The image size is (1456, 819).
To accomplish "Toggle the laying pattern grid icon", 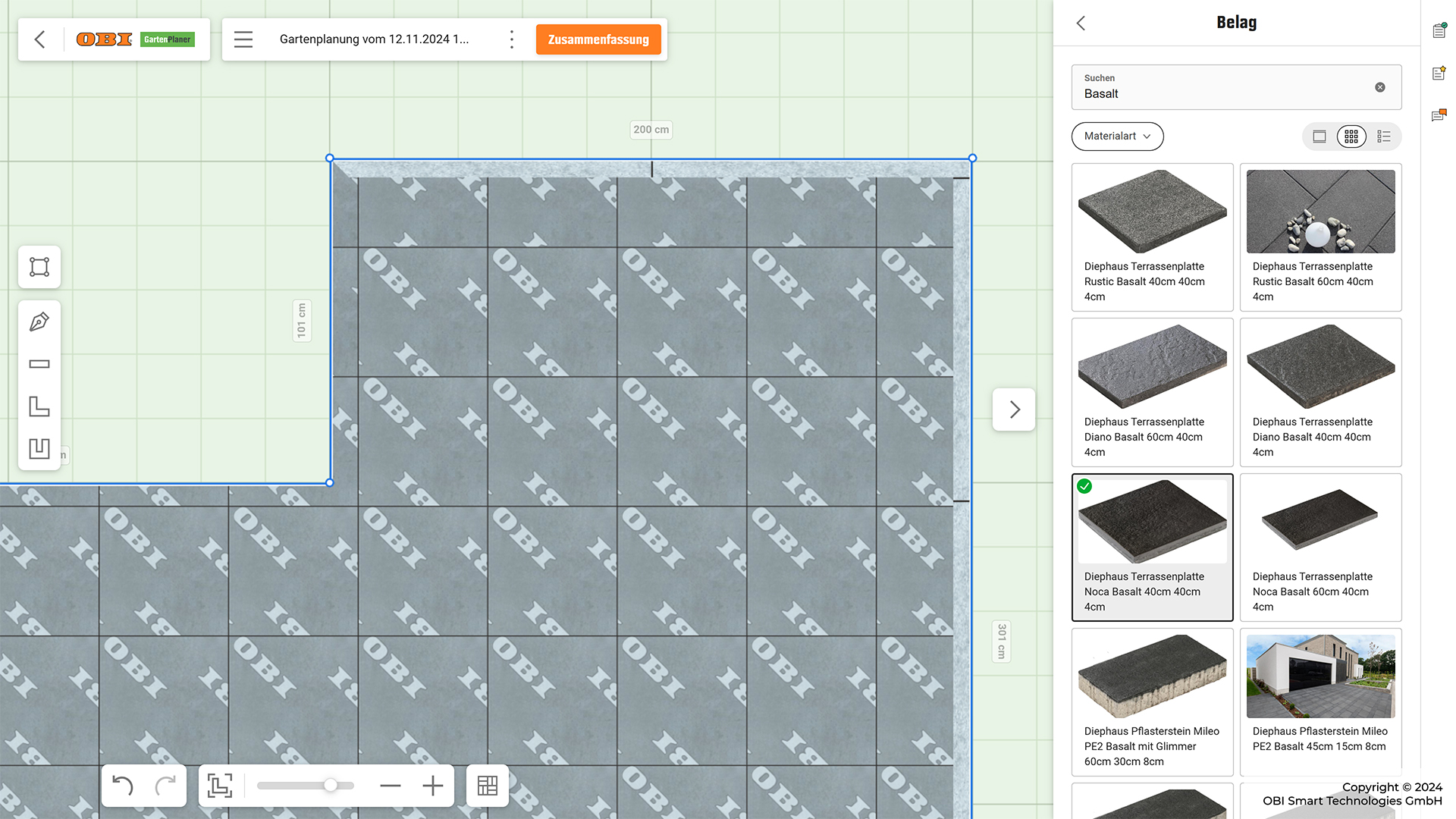I will [488, 786].
